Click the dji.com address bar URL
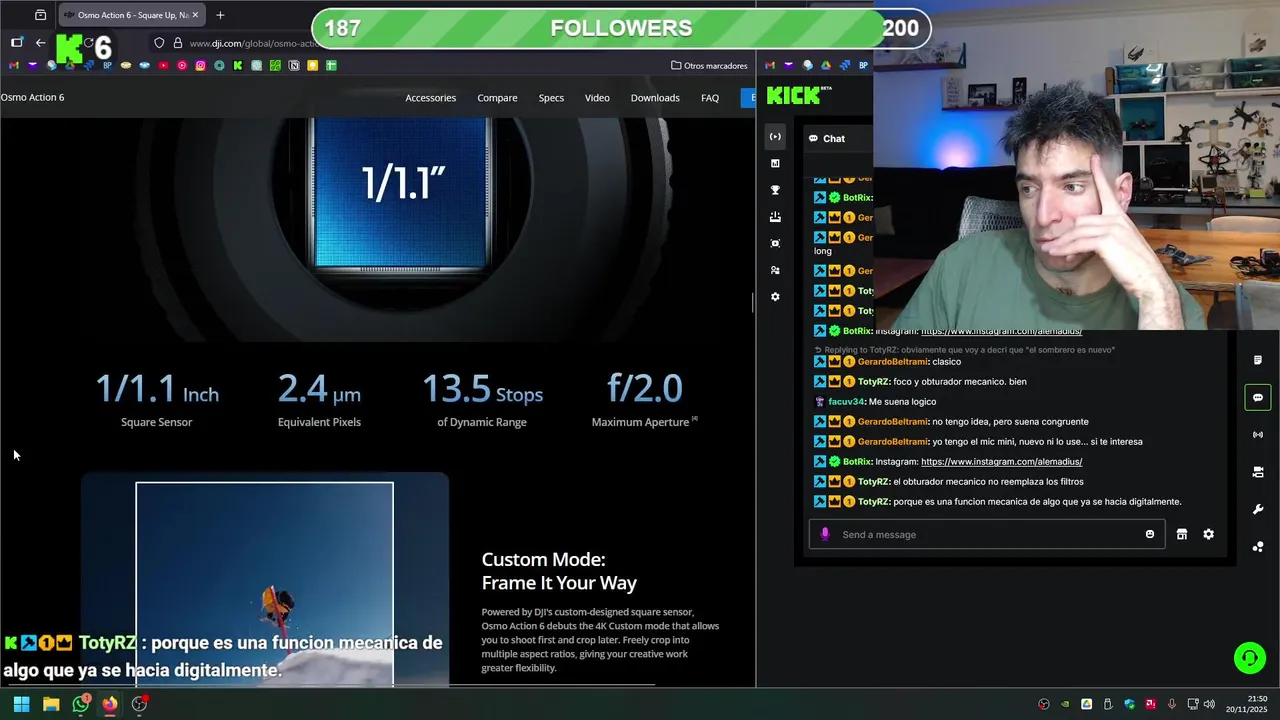Viewport: 1280px width, 720px height. click(253, 43)
